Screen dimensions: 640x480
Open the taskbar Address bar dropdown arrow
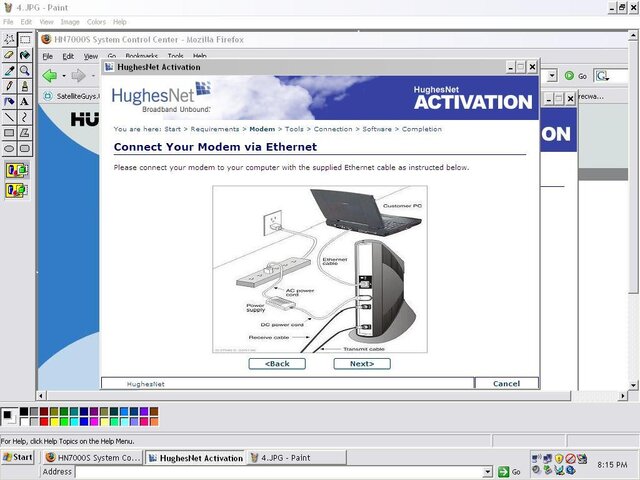(487, 472)
